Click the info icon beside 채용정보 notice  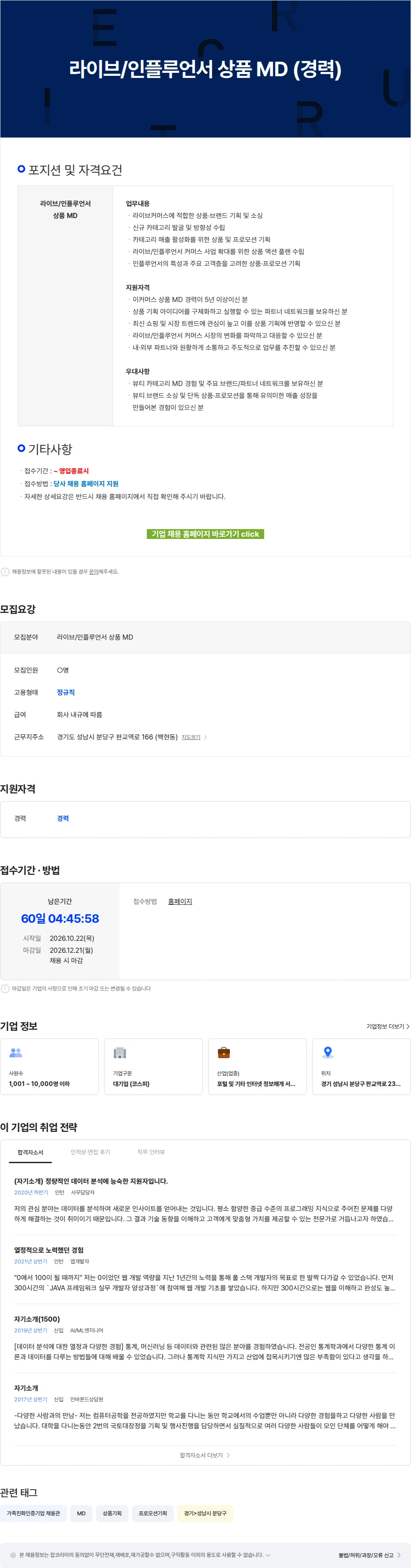(x=6, y=572)
